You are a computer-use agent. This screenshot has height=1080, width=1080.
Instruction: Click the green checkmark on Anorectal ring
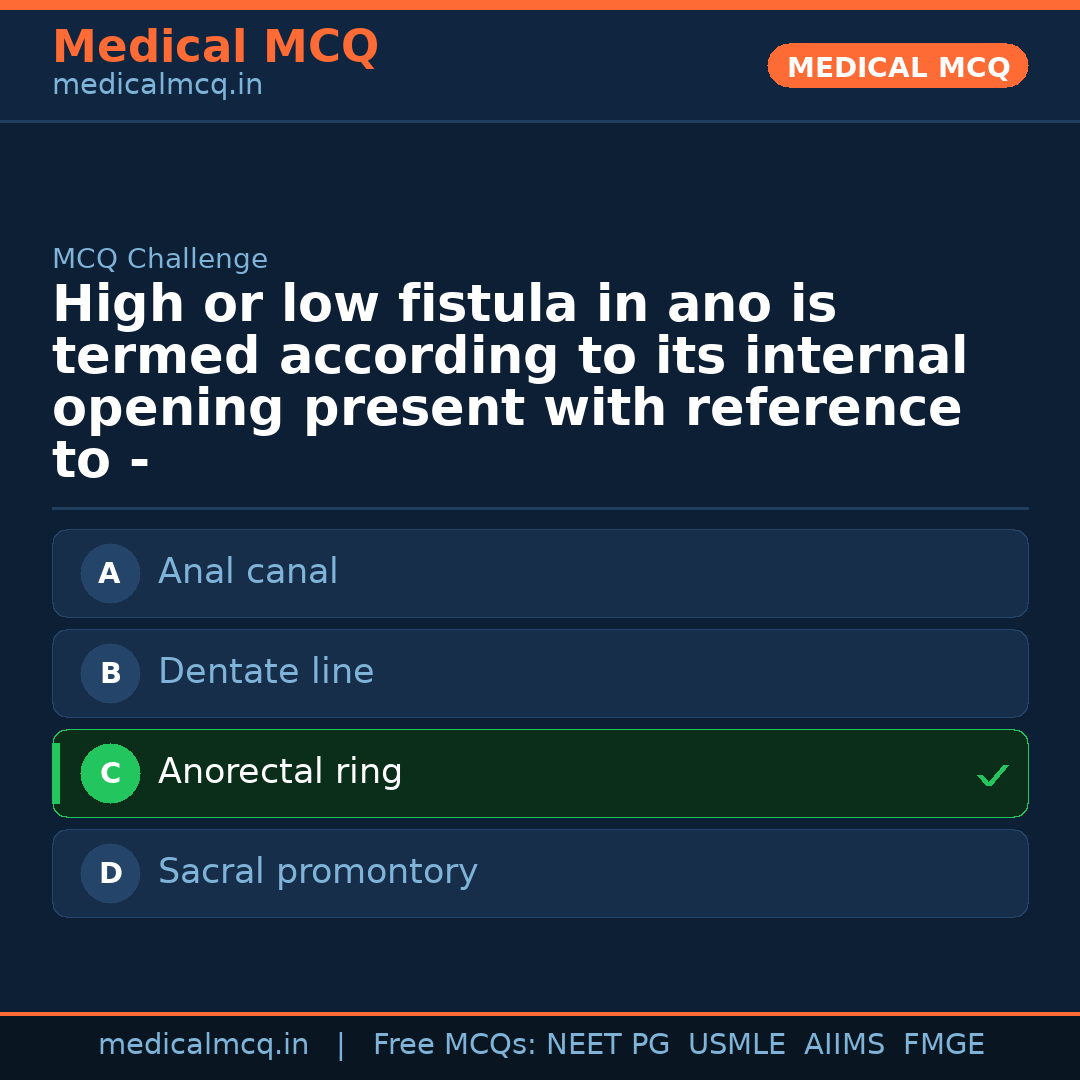click(x=992, y=775)
